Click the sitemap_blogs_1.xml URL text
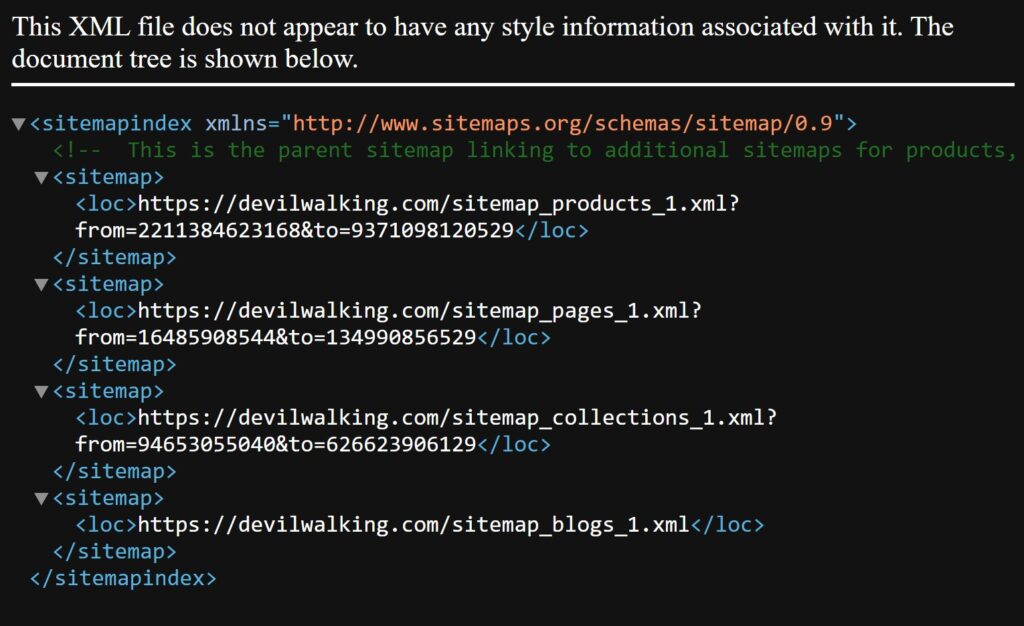This screenshot has height=626, width=1024. 413,525
